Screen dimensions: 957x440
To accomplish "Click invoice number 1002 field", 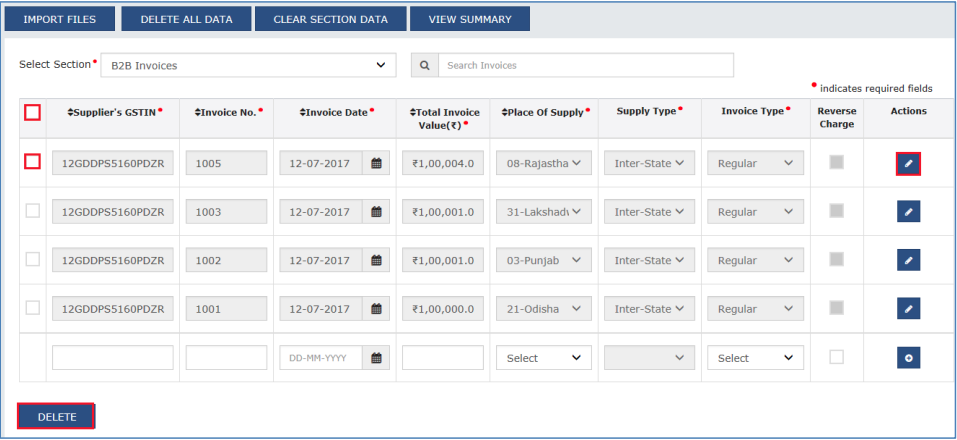I will tap(226, 260).
